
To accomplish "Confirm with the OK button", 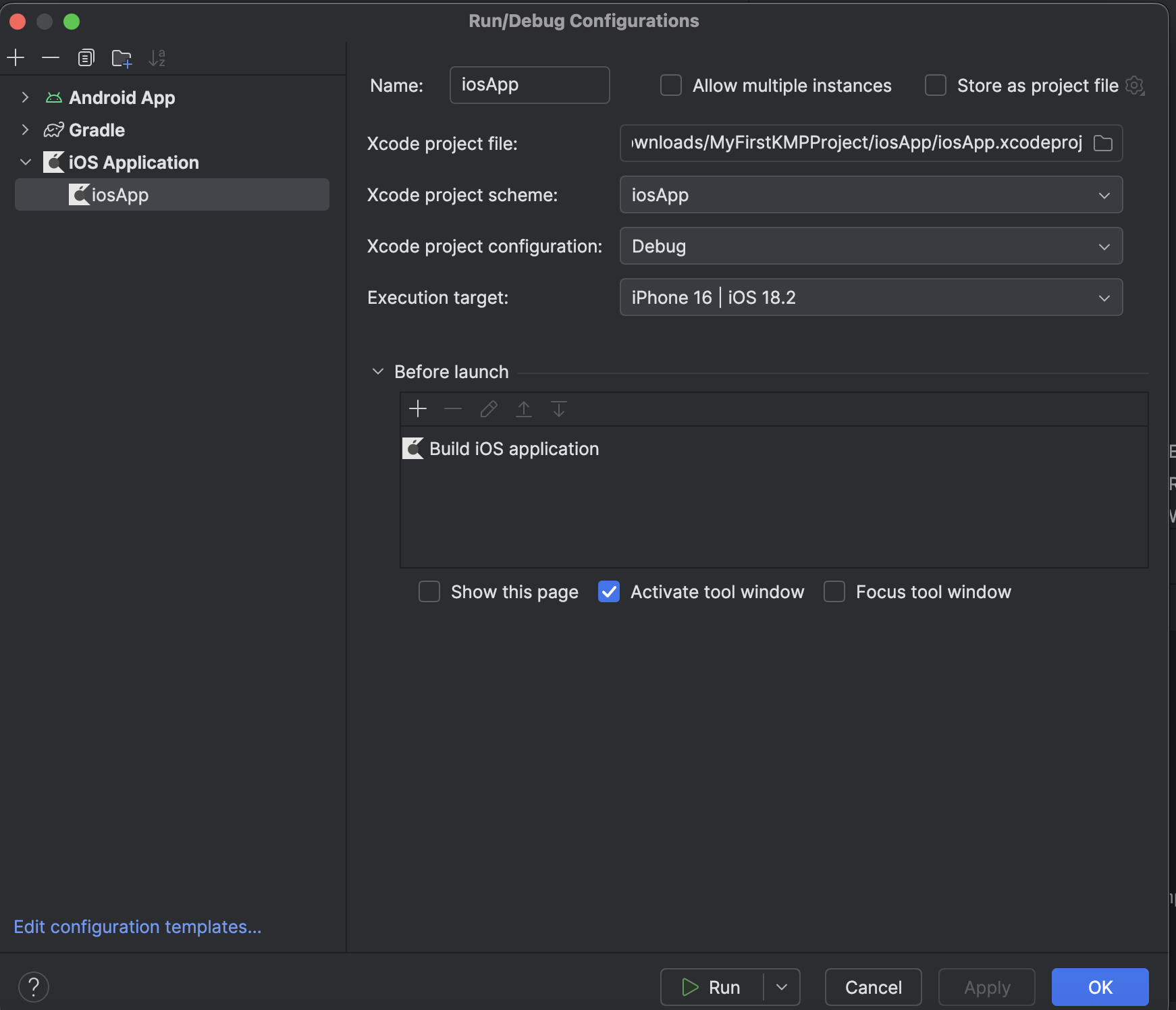I will click(x=1100, y=988).
